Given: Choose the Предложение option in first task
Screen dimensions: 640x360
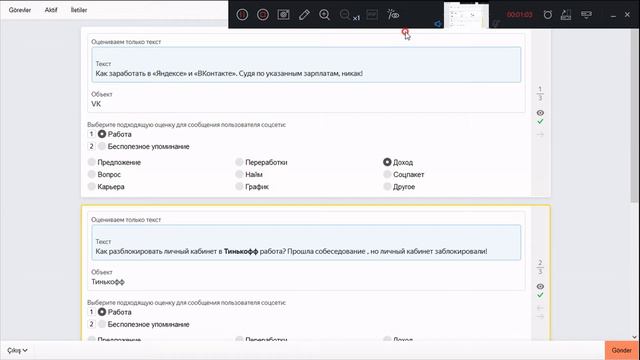Looking at the screenshot, I should point(91,162).
